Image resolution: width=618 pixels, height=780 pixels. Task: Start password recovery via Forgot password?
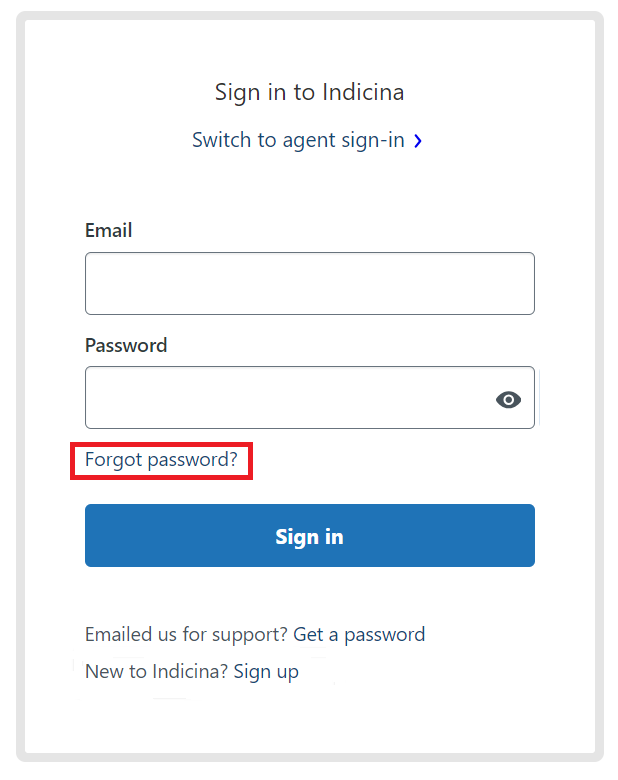161,460
